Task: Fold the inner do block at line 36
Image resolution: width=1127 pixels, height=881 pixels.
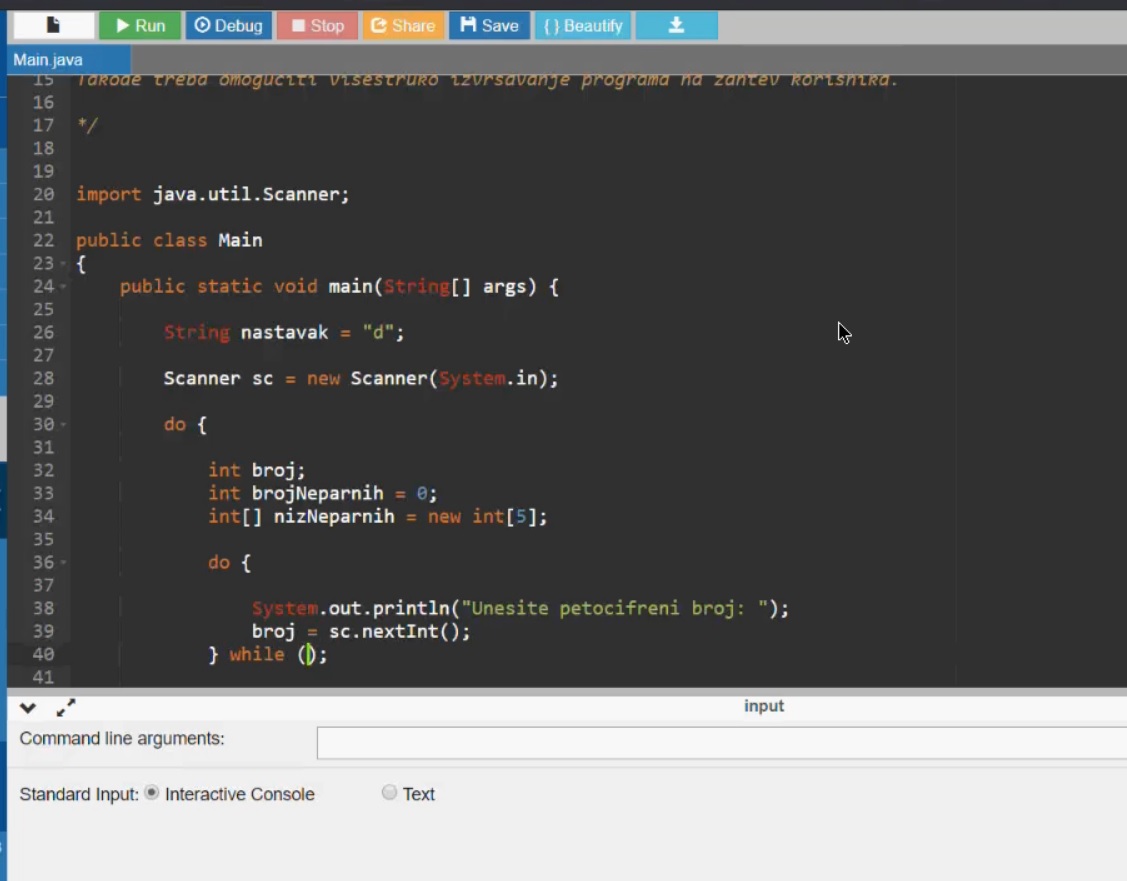Action: [x=63, y=563]
